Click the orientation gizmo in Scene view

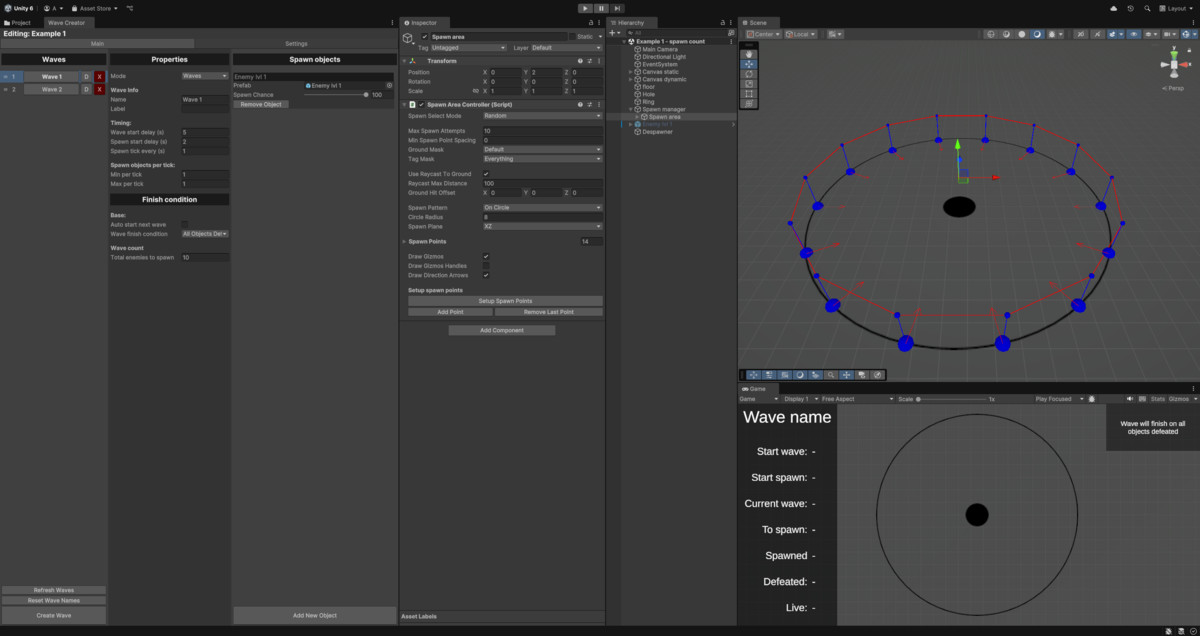(1175, 65)
